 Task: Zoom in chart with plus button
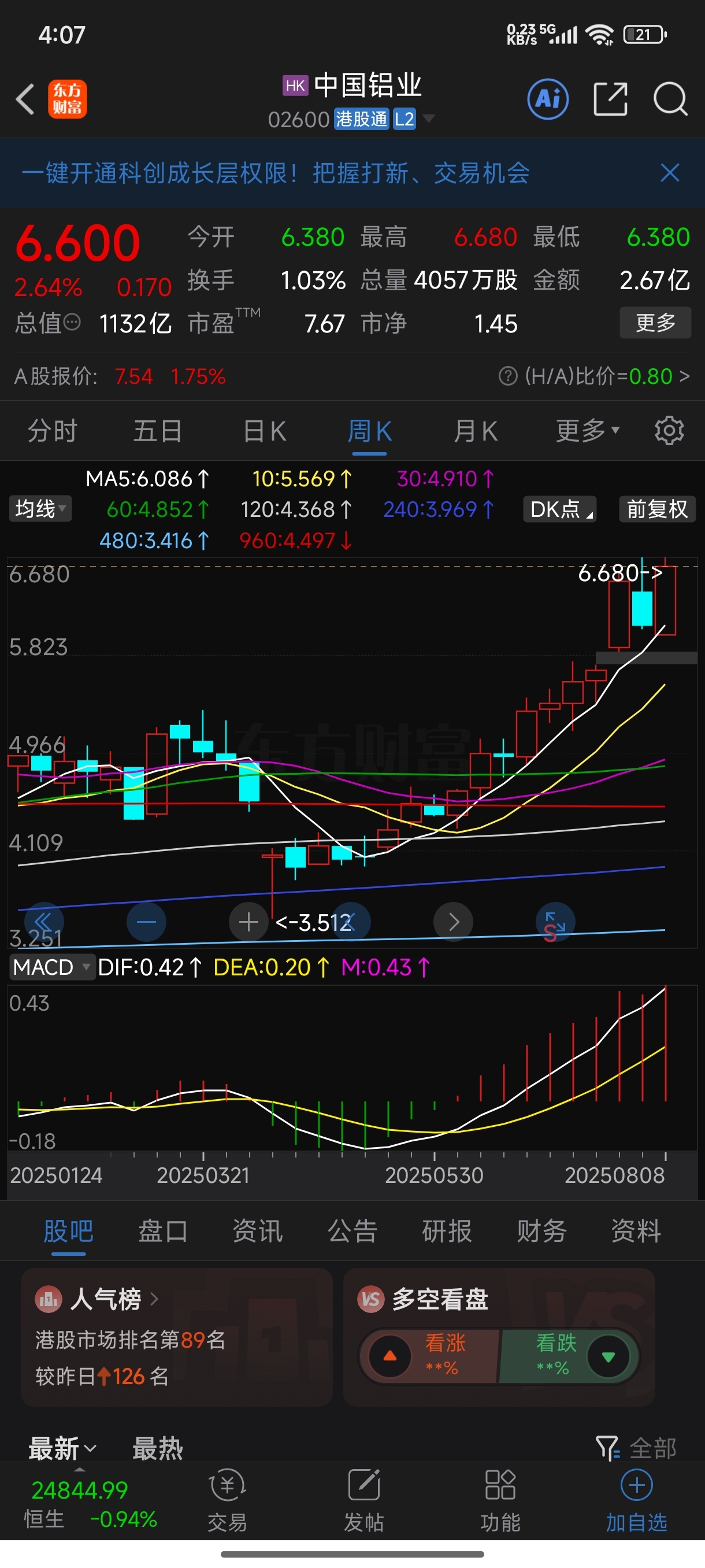pos(248,922)
